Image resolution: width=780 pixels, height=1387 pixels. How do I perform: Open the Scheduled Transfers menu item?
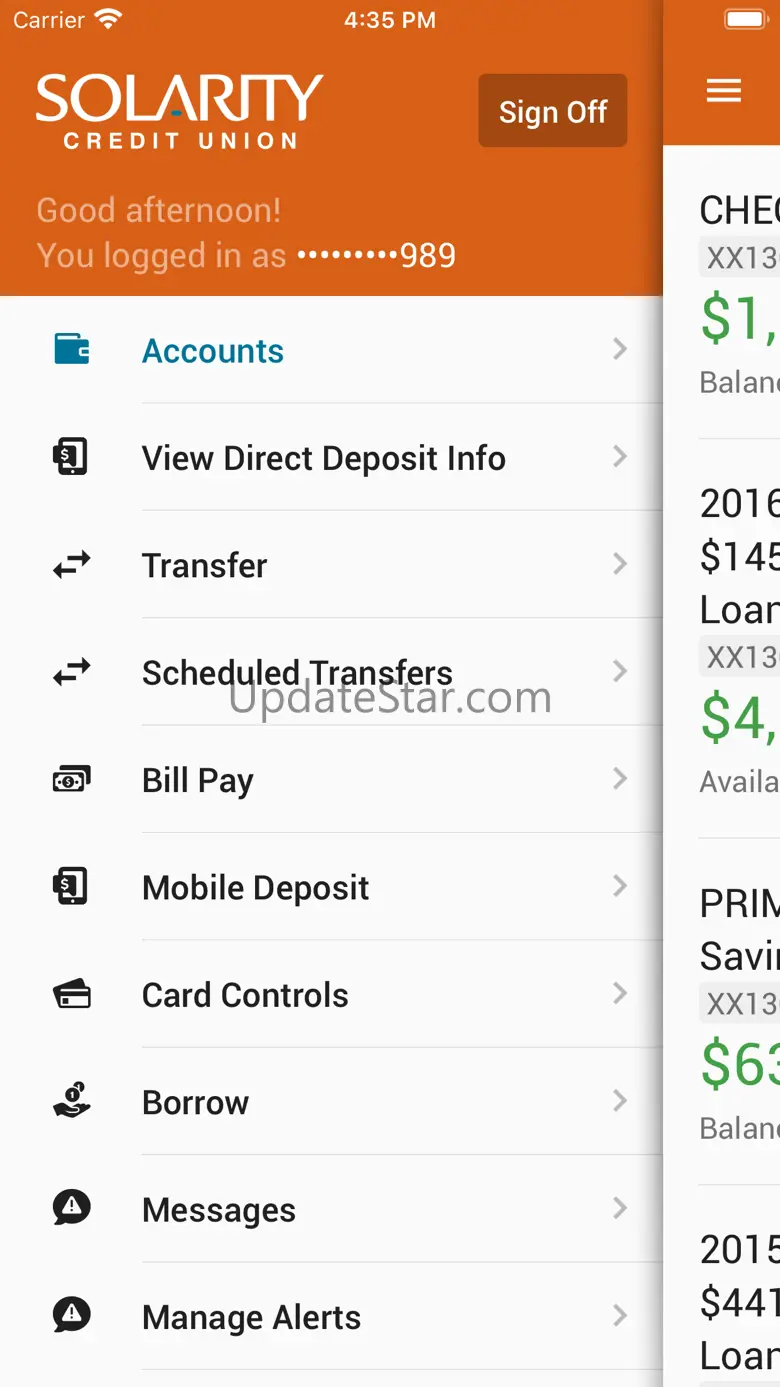(x=297, y=673)
